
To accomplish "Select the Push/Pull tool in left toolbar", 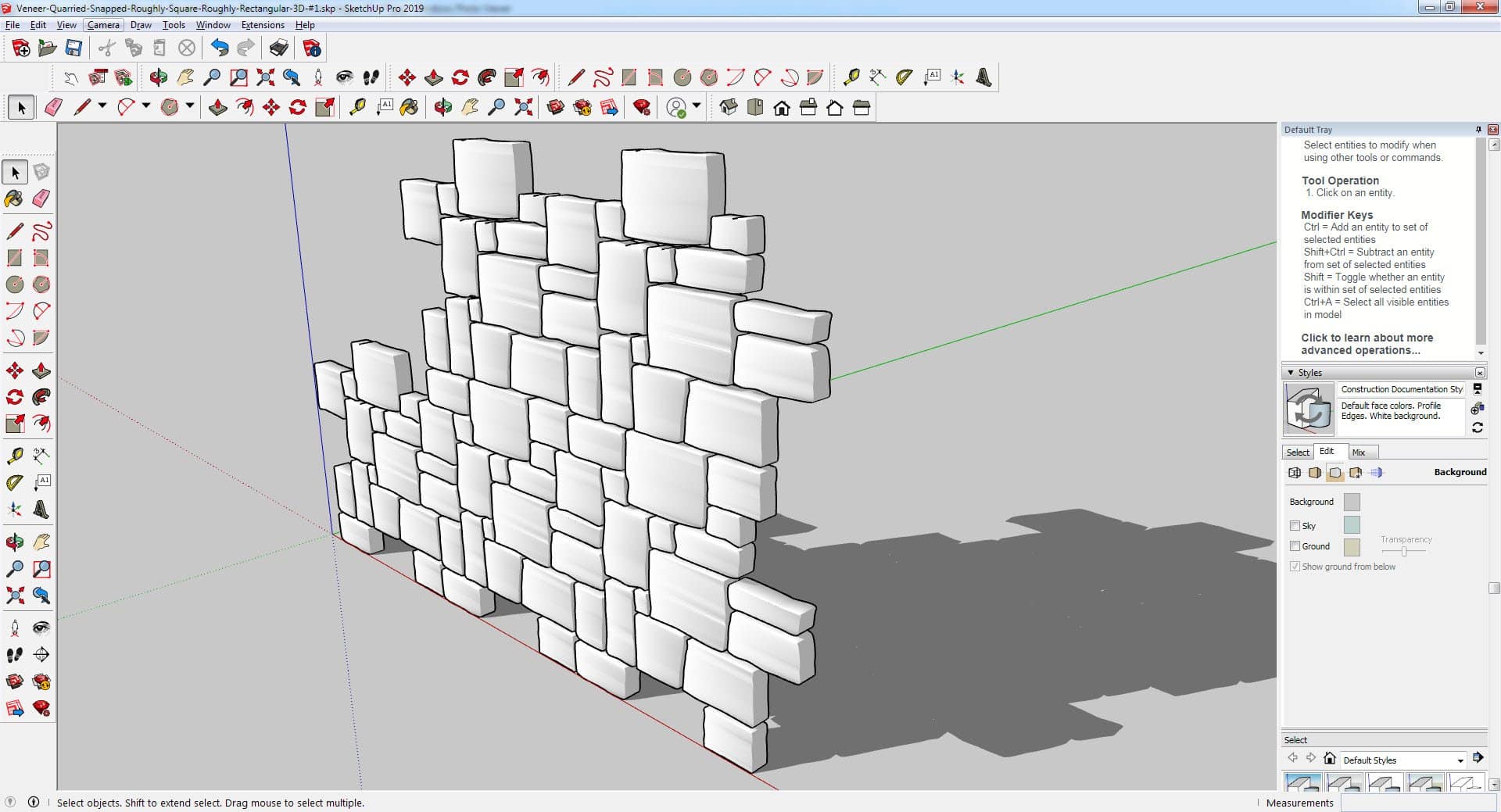I will tap(41, 371).
